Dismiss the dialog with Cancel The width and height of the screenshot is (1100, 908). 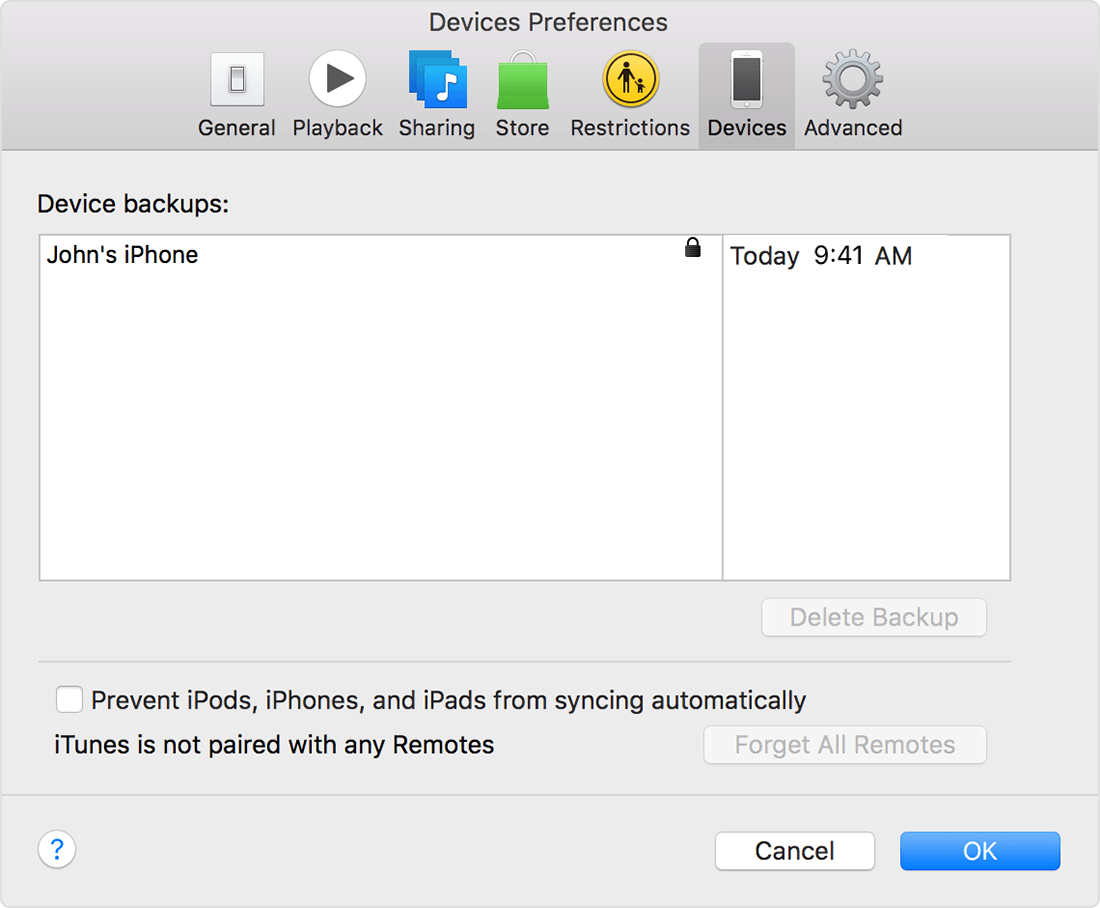pos(794,851)
